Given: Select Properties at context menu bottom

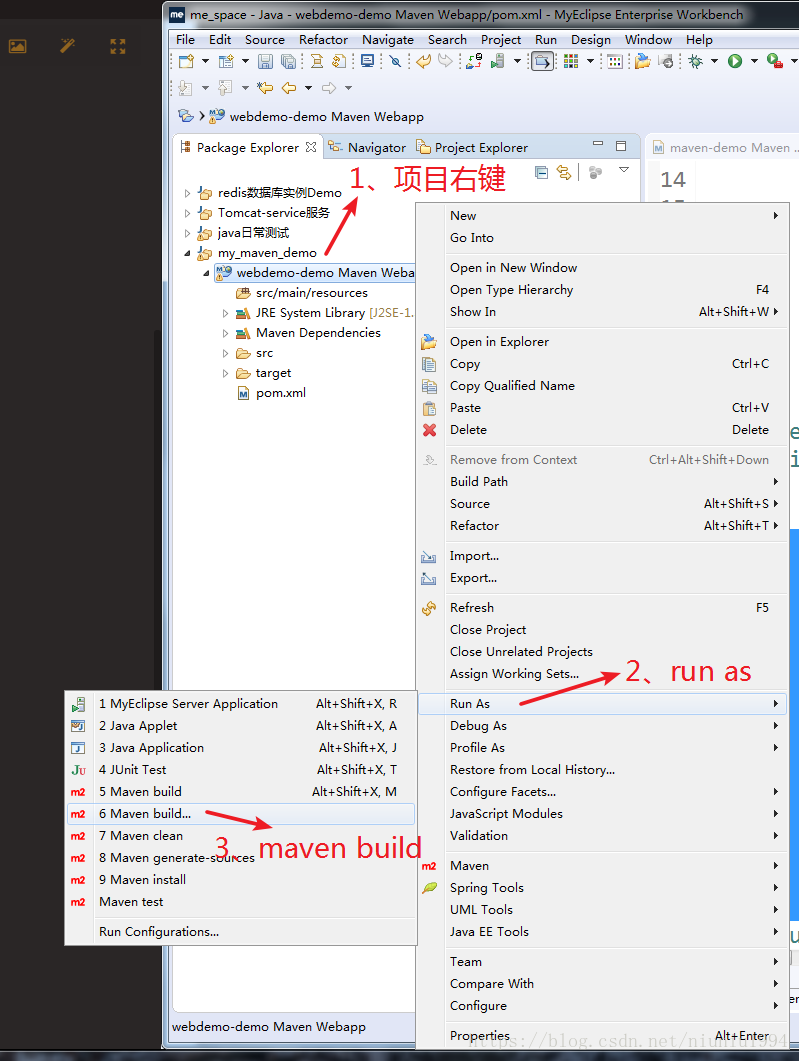Looking at the screenshot, I should (602, 1036).
